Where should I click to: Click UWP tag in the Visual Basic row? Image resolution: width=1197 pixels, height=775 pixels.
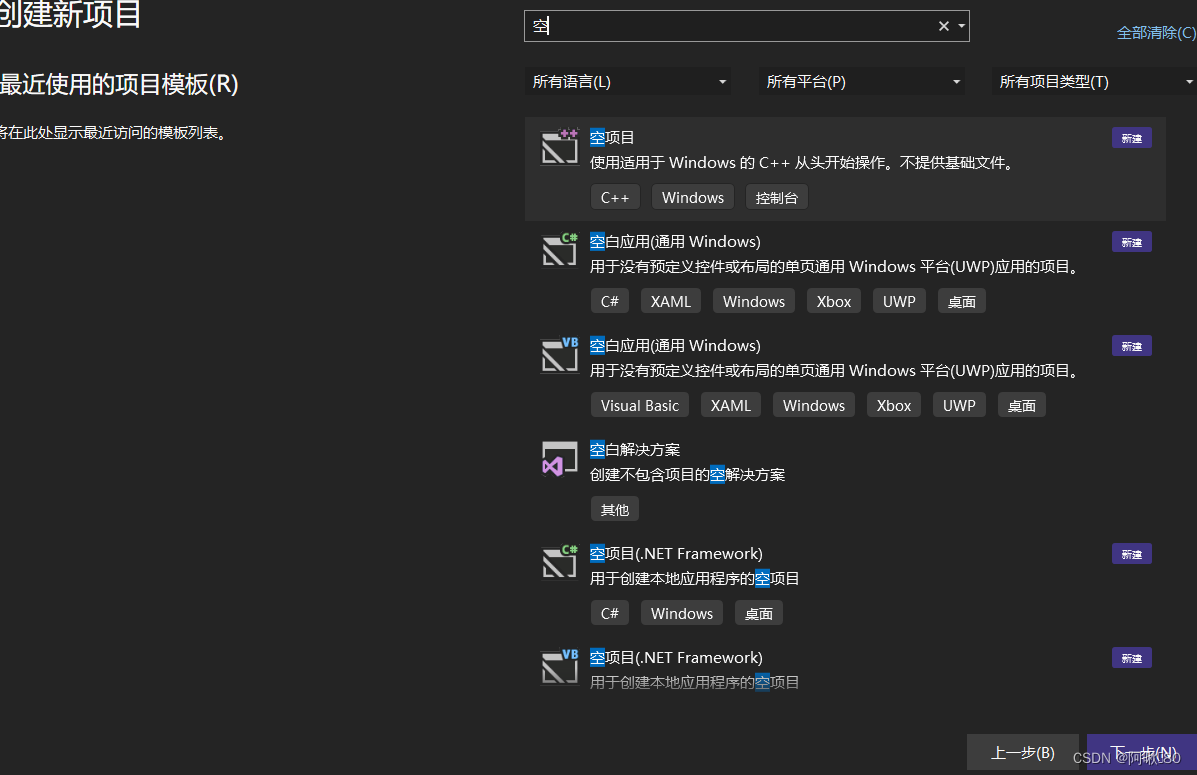pos(959,405)
